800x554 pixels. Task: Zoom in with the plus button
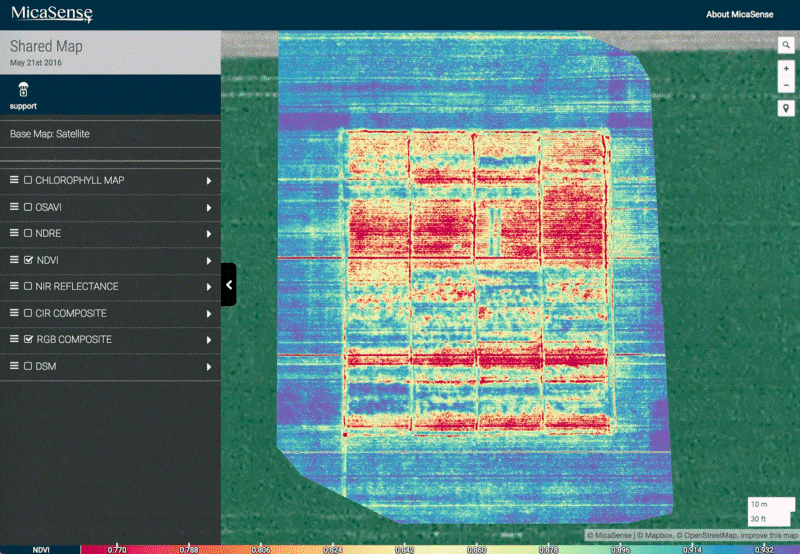point(786,68)
